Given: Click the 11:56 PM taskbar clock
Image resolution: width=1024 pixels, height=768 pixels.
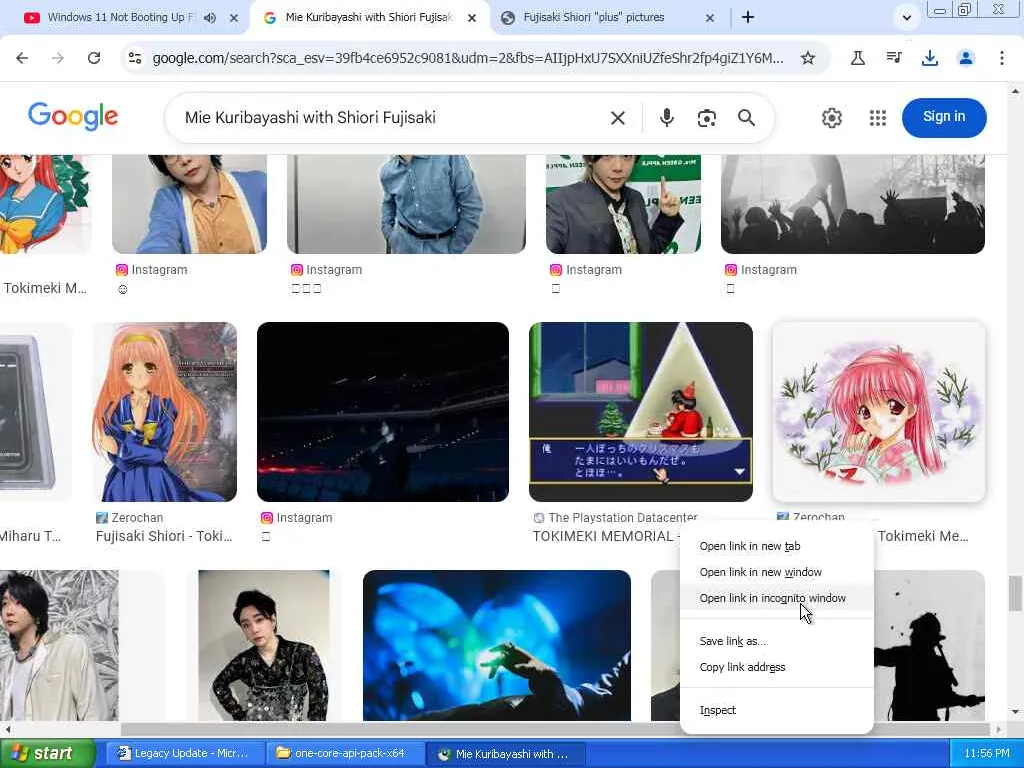Looking at the screenshot, I should [x=987, y=754].
